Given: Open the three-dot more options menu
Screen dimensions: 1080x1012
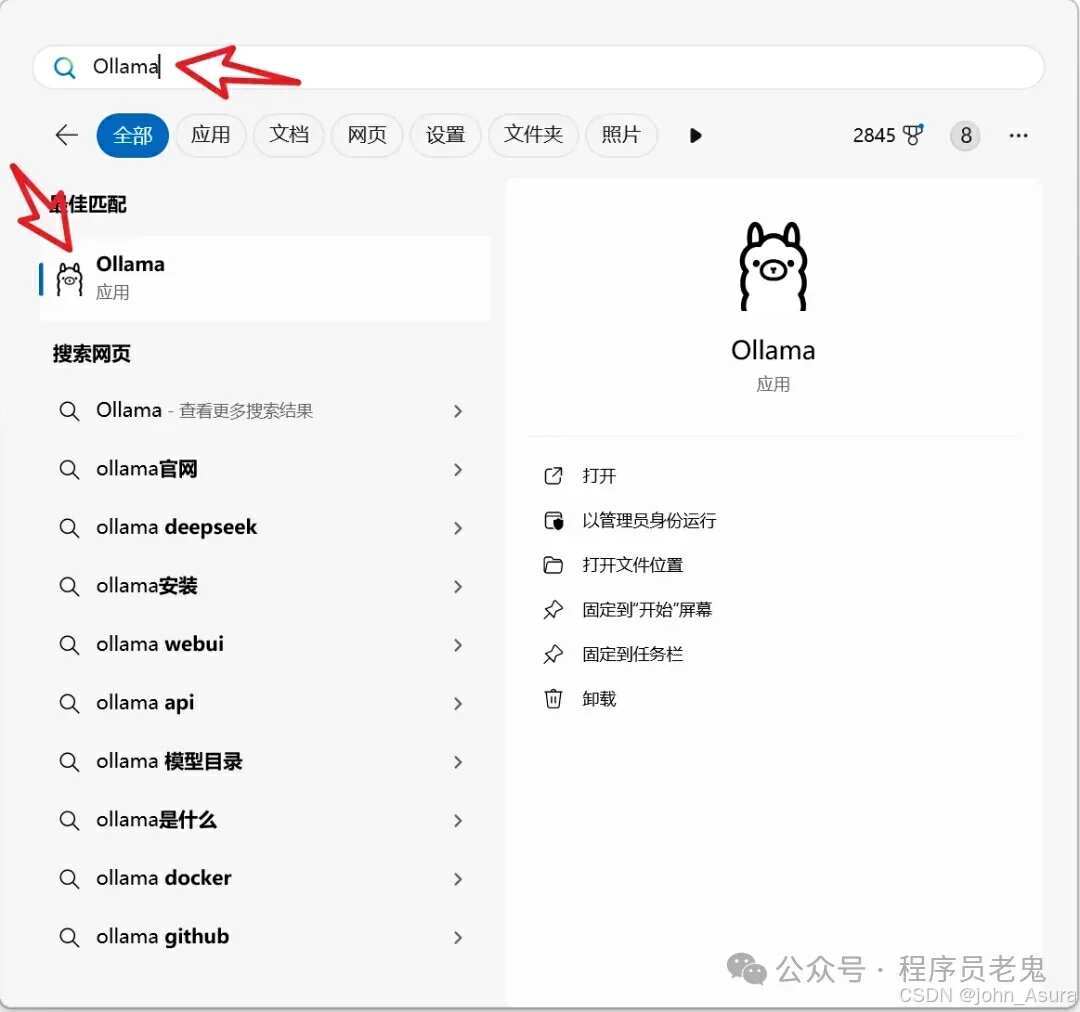Looking at the screenshot, I should pyautogui.click(x=1019, y=136).
